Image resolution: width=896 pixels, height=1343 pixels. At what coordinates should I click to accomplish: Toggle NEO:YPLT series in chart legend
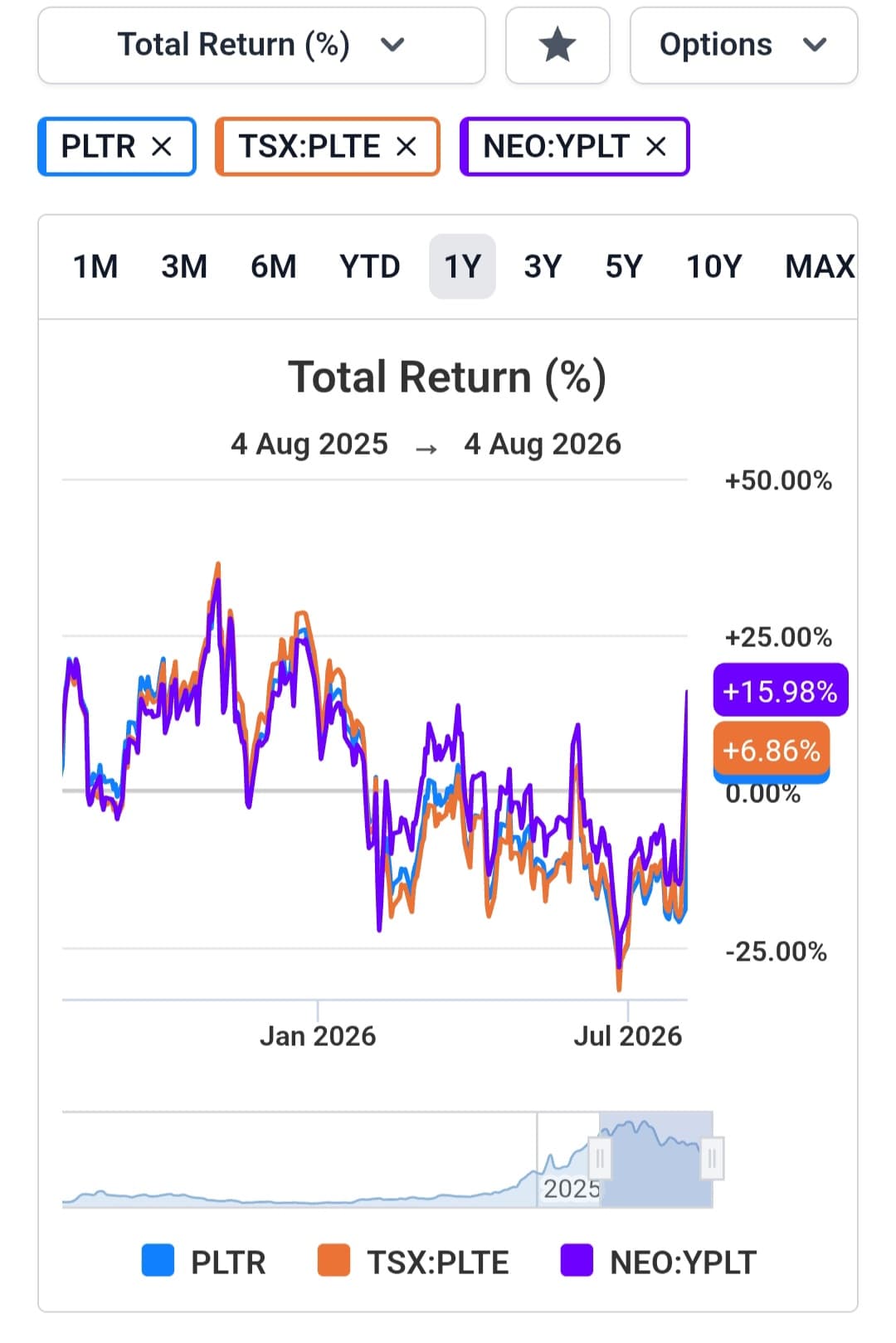click(x=659, y=1262)
